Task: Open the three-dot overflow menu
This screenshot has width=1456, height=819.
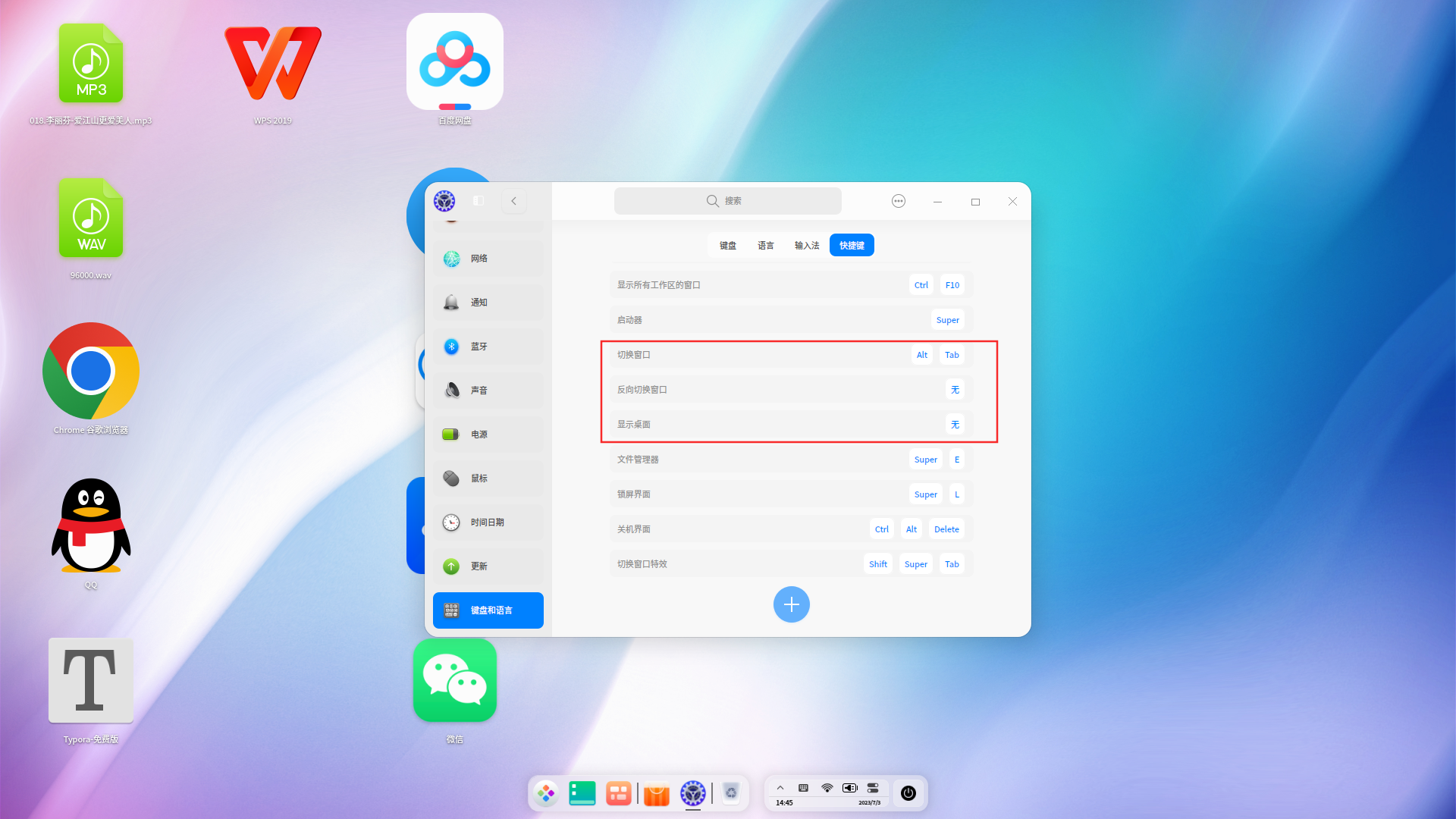Action: click(898, 201)
